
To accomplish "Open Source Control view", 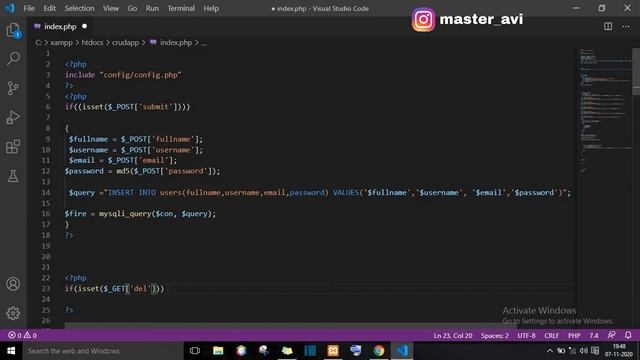I will [x=13, y=88].
